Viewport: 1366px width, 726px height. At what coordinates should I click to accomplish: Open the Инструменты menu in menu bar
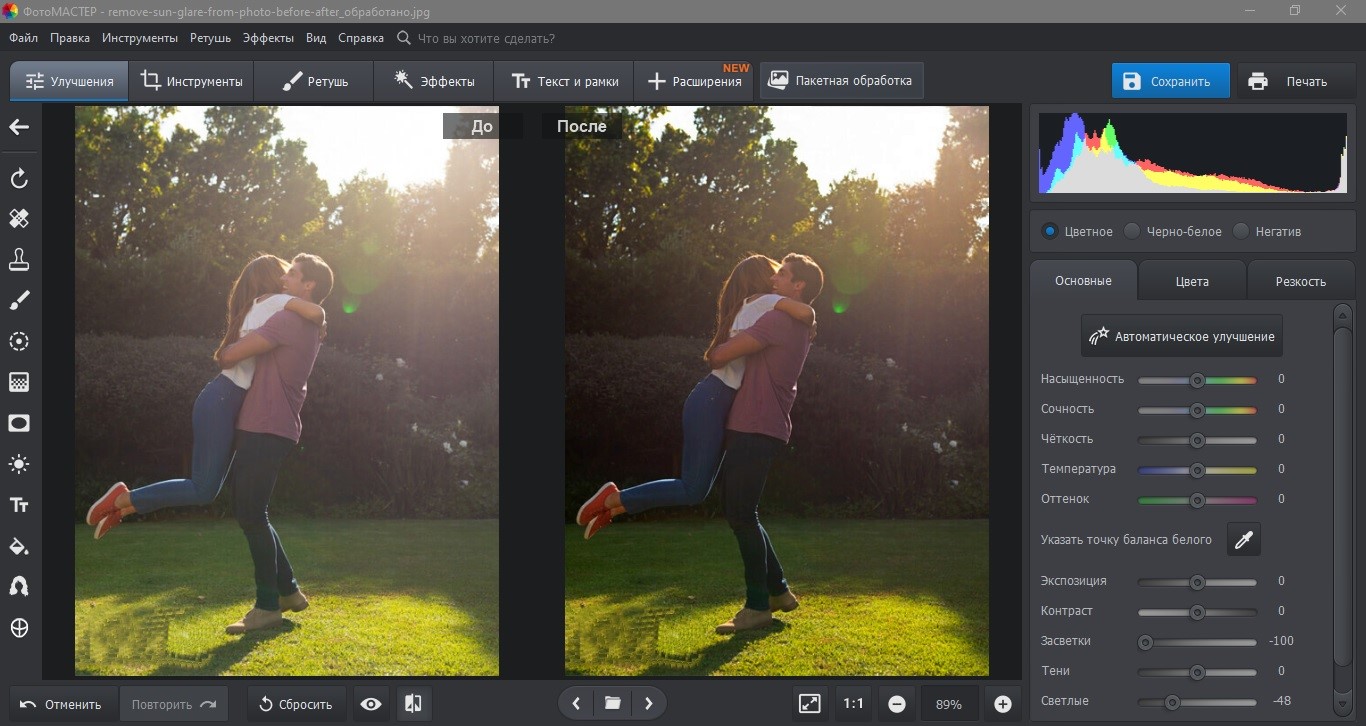140,38
